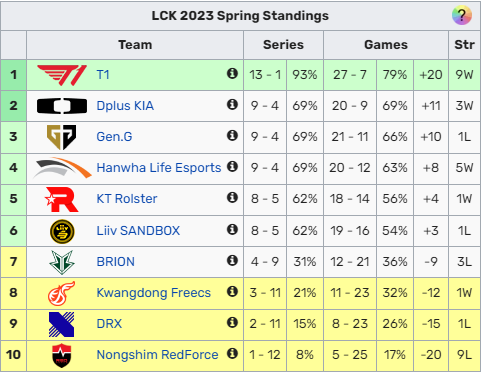This screenshot has width=482, height=372.
Task: Show info for KT Rolster
Action: pyautogui.click(x=232, y=197)
